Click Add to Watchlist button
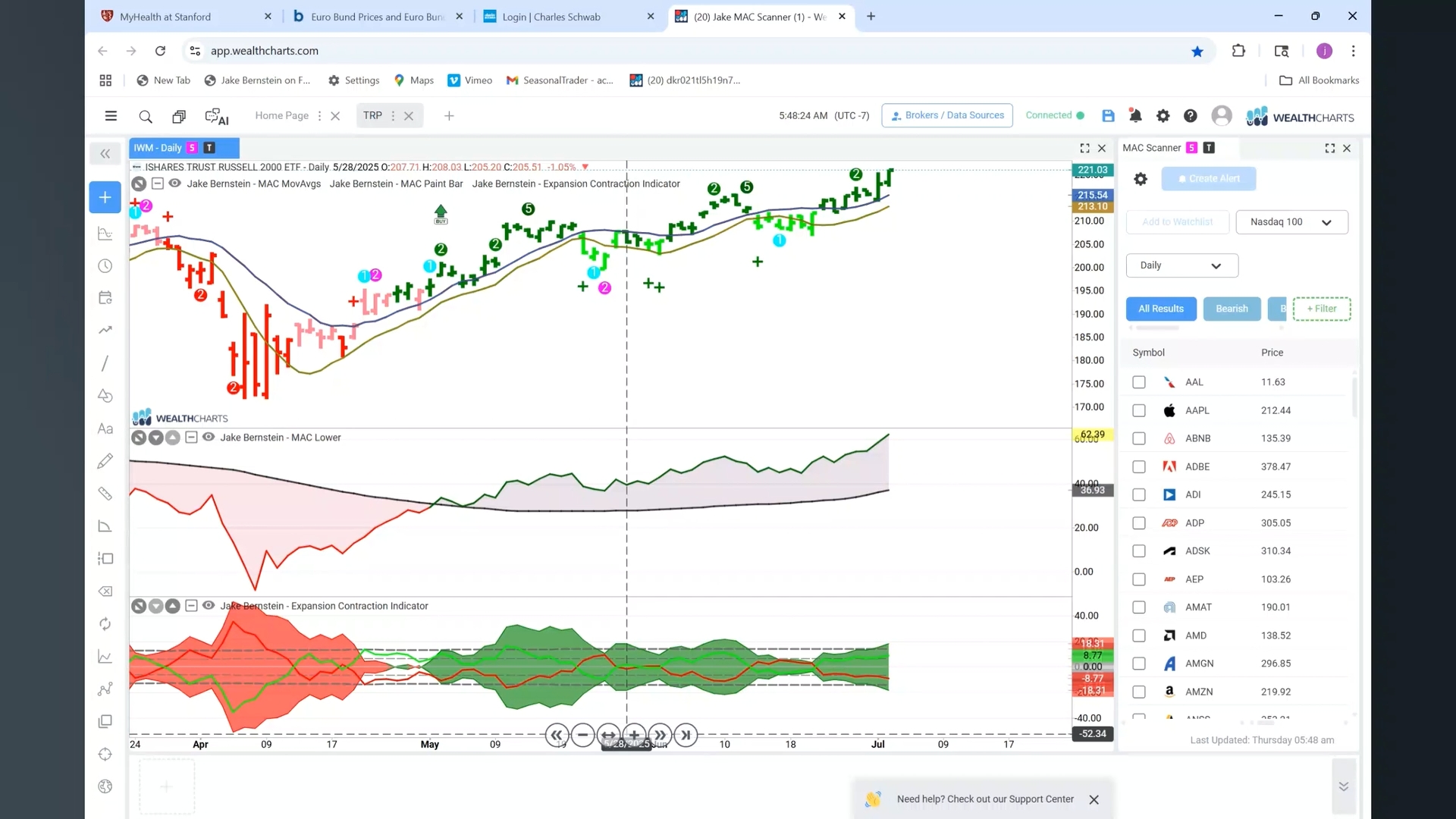This screenshot has width=1456, height=819. 1177,222
